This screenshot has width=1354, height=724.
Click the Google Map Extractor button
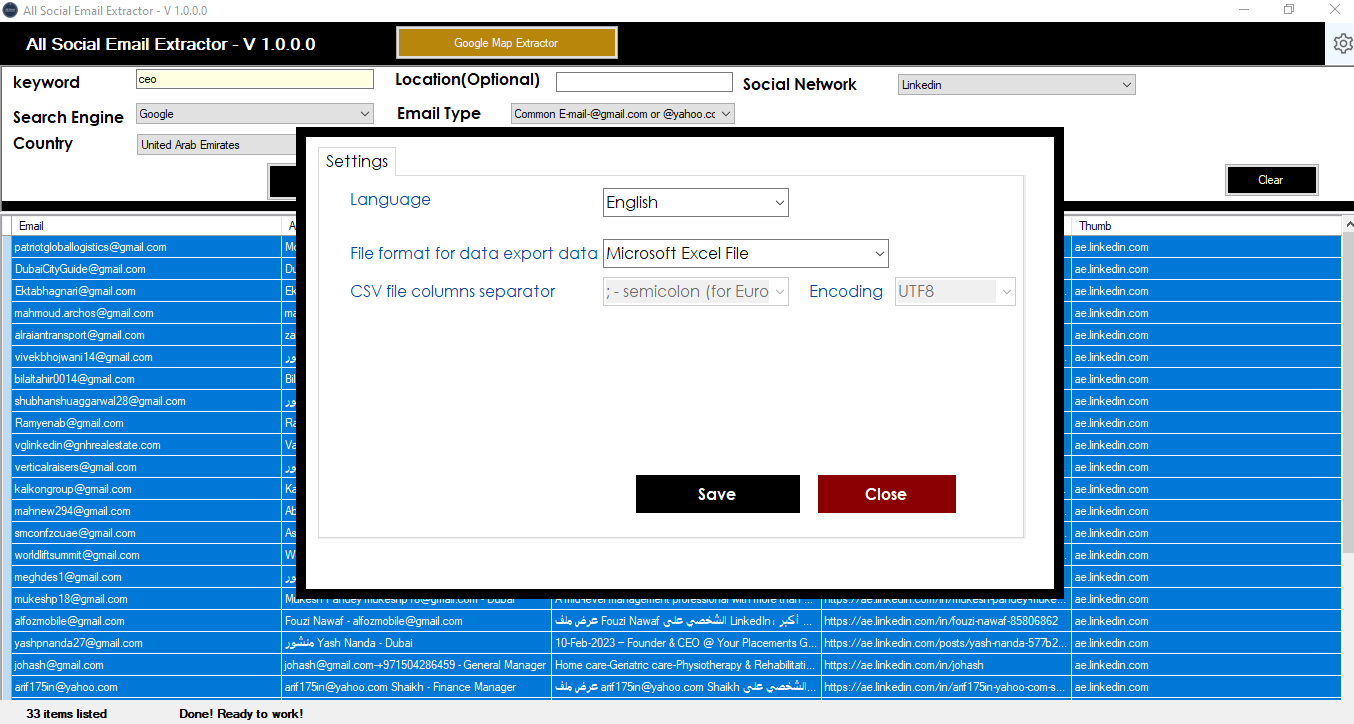tap(506, 42)
